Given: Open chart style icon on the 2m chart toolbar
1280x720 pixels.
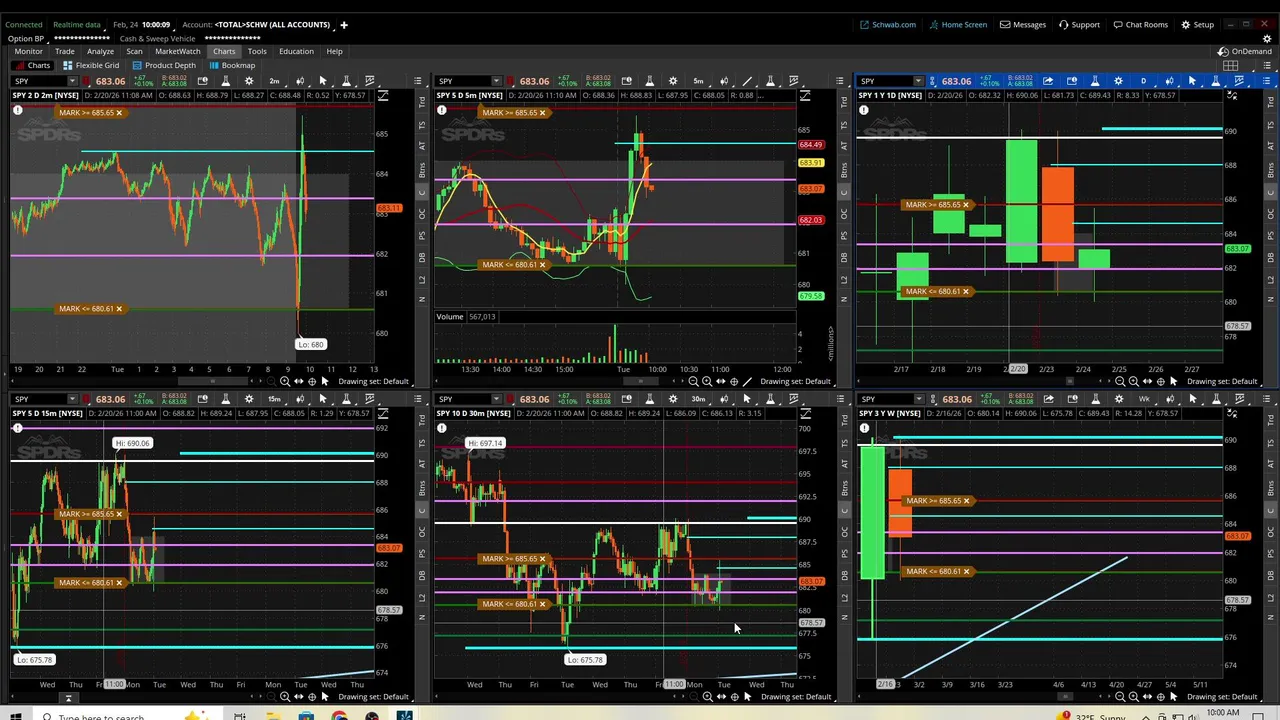Looking at the screenshot, I should click(300, 81).
